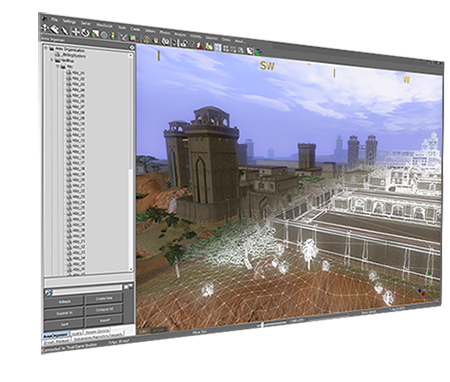
Task: Click the slider handle in bottom status bar
Action: pyautogui.click(x=262, y=324)
